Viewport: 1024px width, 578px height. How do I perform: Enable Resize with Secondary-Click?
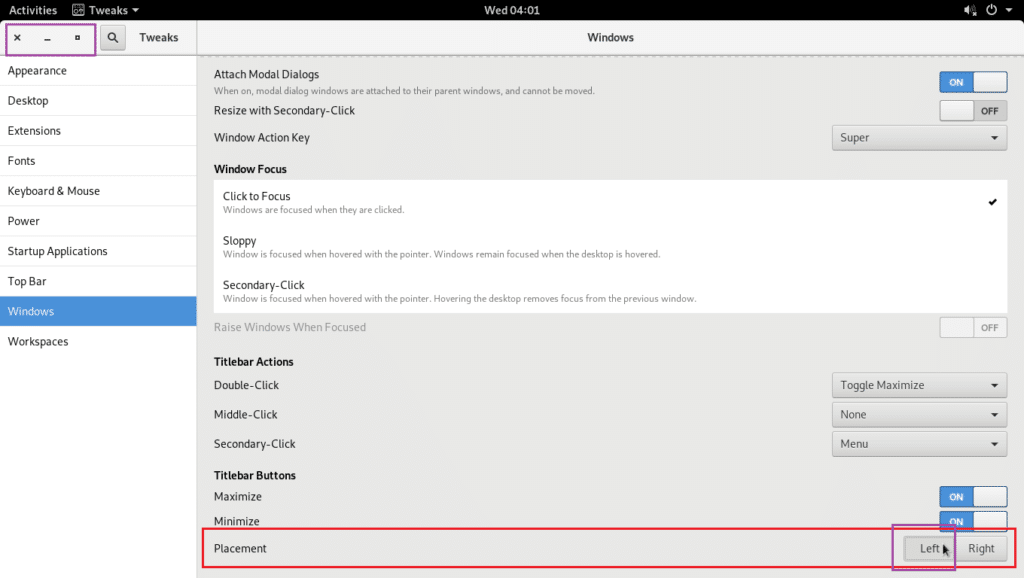(x=973, y=110)
